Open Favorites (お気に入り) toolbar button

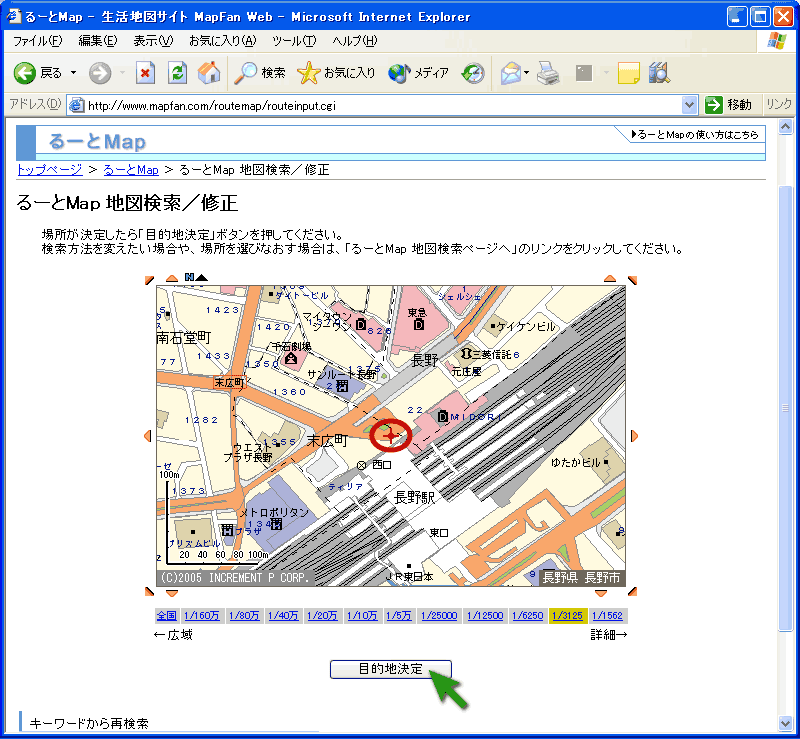(x=336, y=73)
